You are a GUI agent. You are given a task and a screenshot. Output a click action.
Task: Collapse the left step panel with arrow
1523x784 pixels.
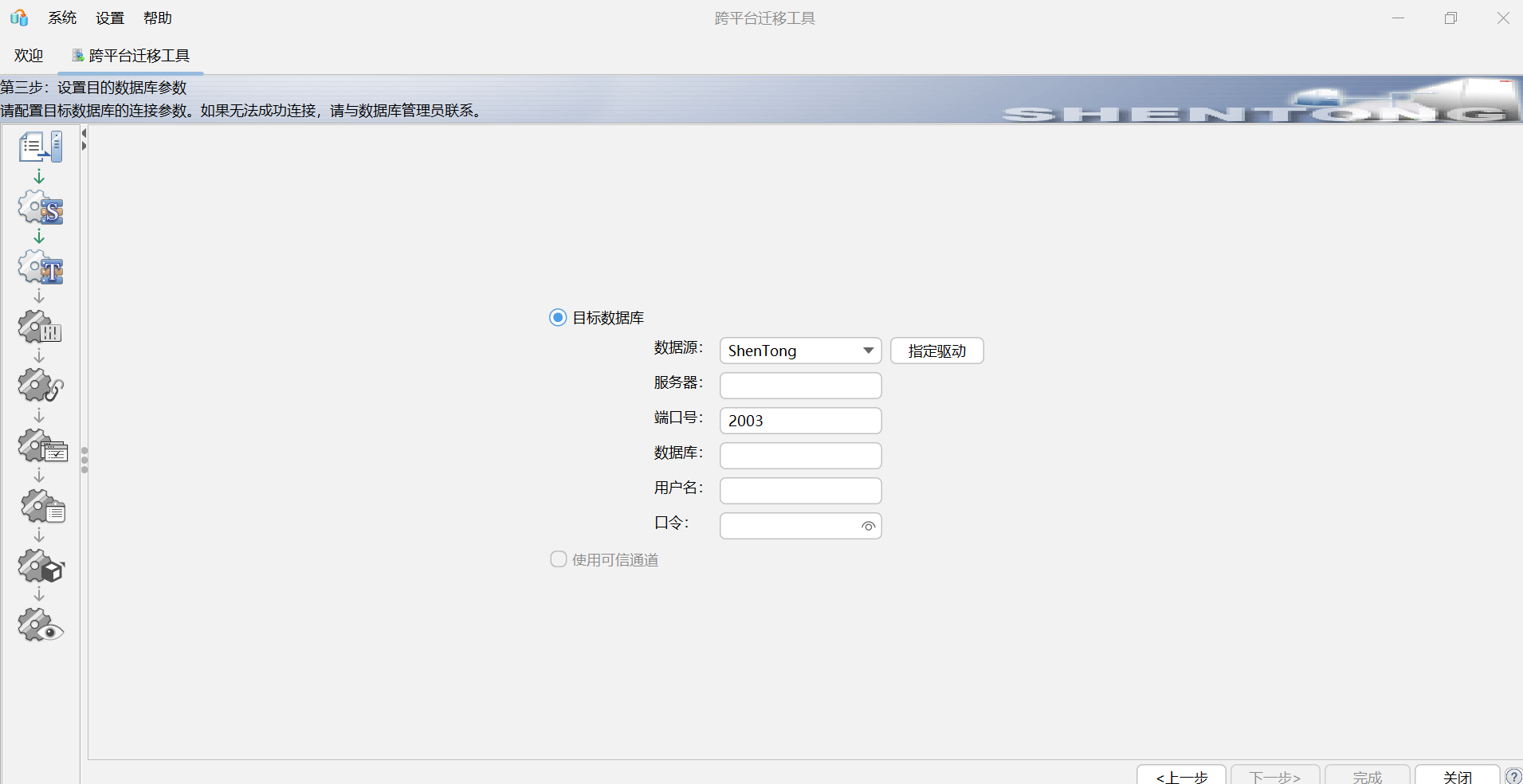pos(84,133)
